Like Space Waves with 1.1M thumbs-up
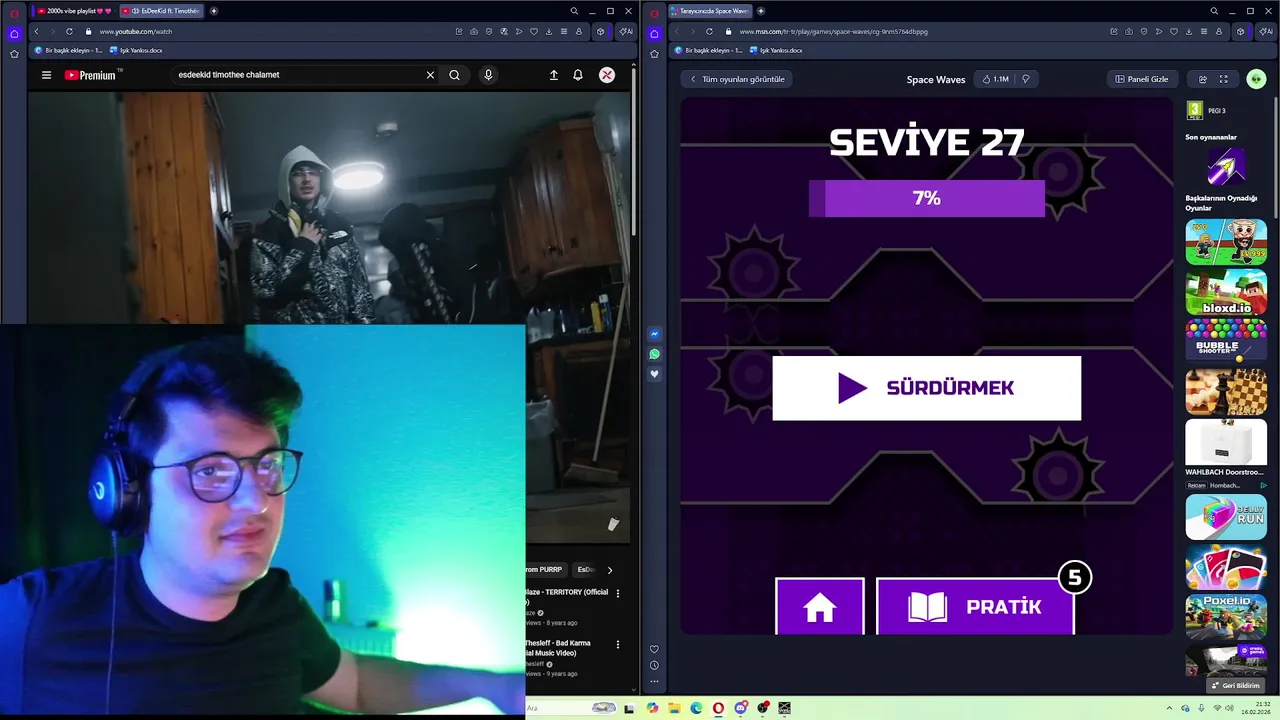Viewport: 1280px width, 720px height. pyautogui.click(x=996, y=79)
